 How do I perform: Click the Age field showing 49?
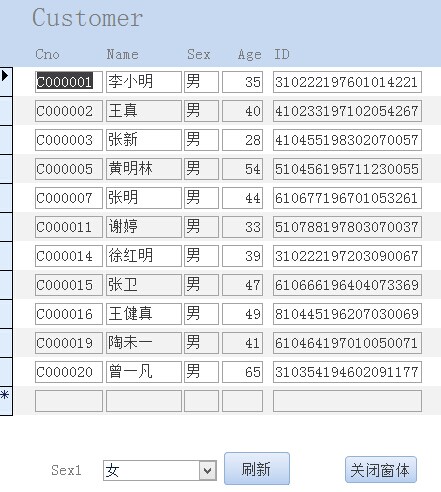tap(242, 314)
